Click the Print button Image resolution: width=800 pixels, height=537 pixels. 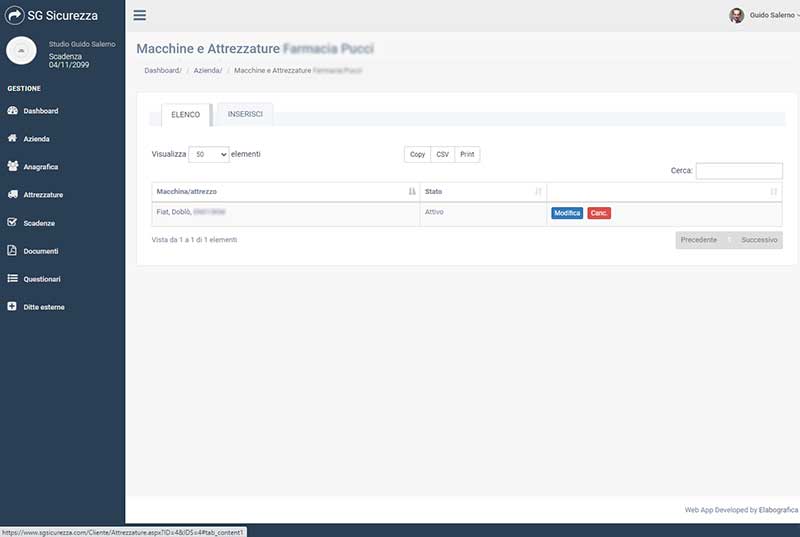coord(467,154)
